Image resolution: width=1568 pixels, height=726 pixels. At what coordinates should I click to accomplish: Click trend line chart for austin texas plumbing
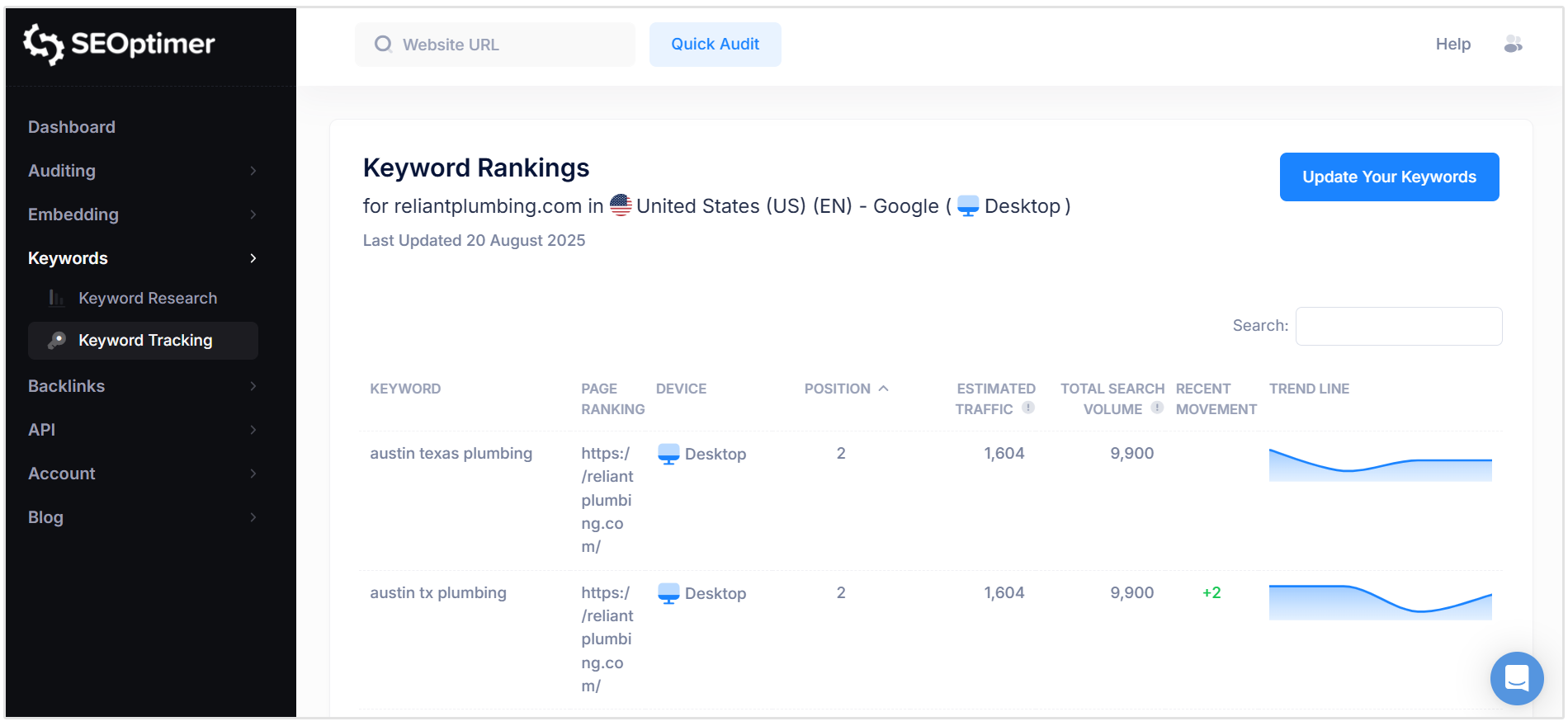tap(1380, 464)
